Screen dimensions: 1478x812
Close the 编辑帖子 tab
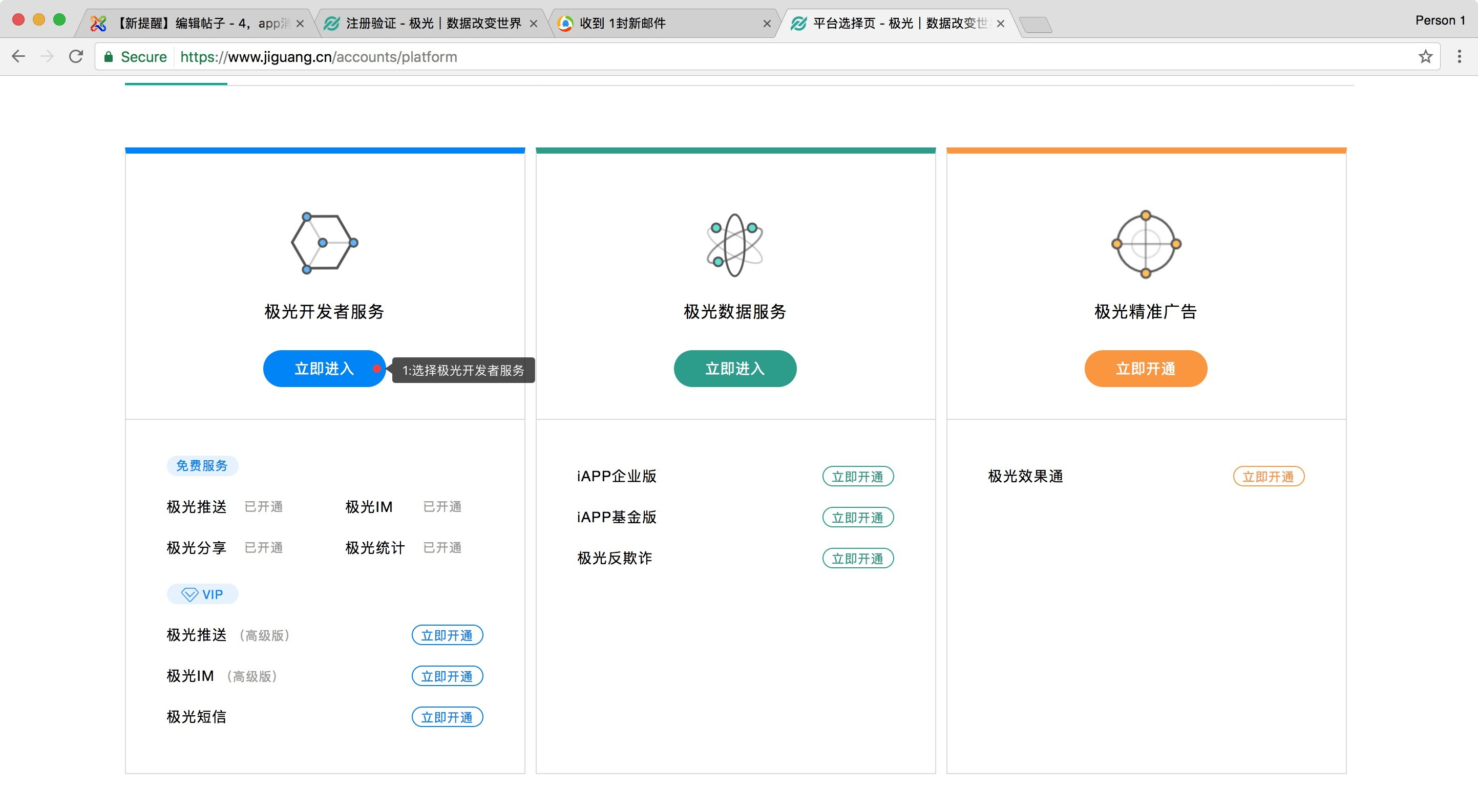tap(300, 24)
